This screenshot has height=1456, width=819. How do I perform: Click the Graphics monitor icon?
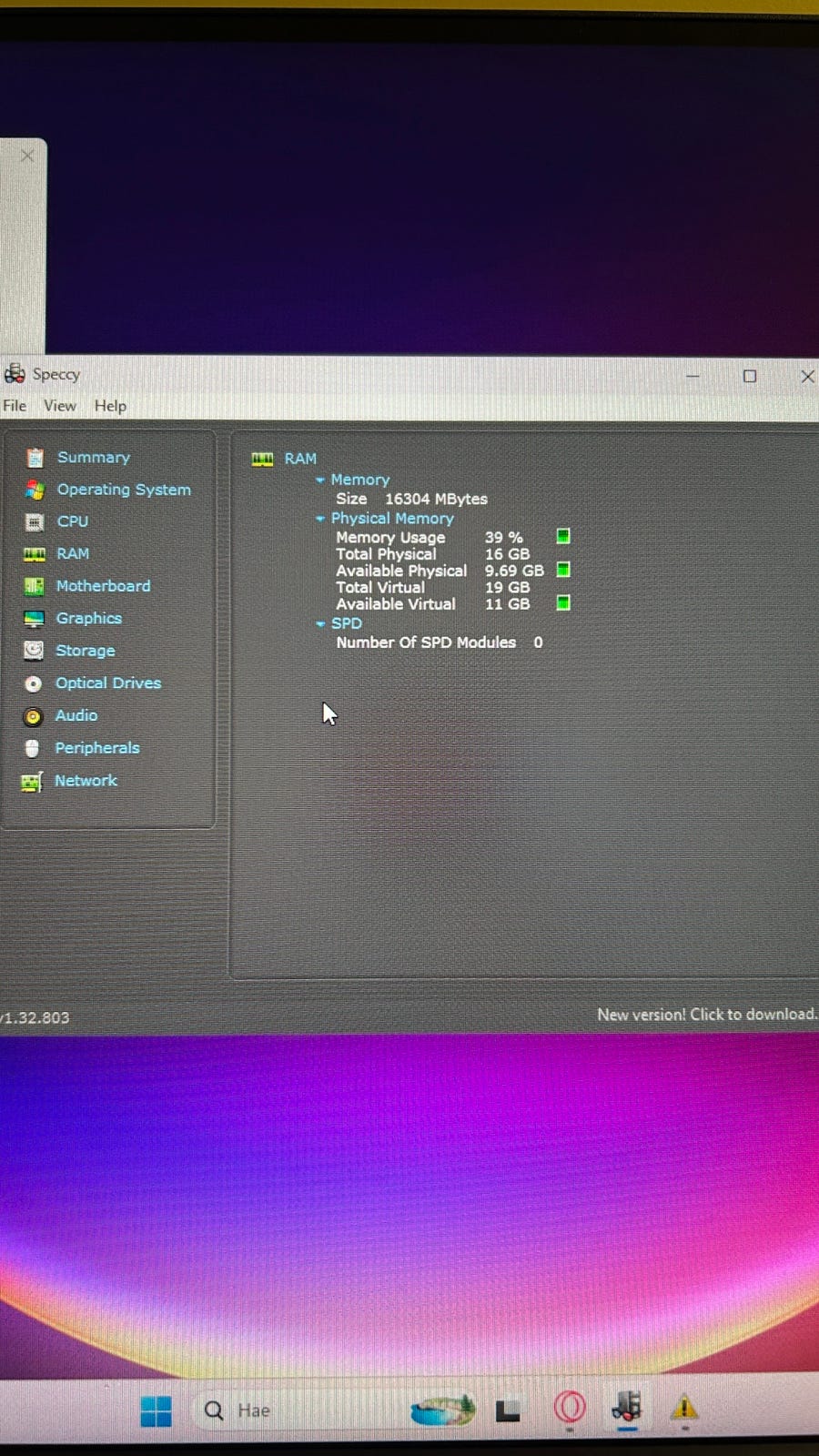tap(34, 619)
